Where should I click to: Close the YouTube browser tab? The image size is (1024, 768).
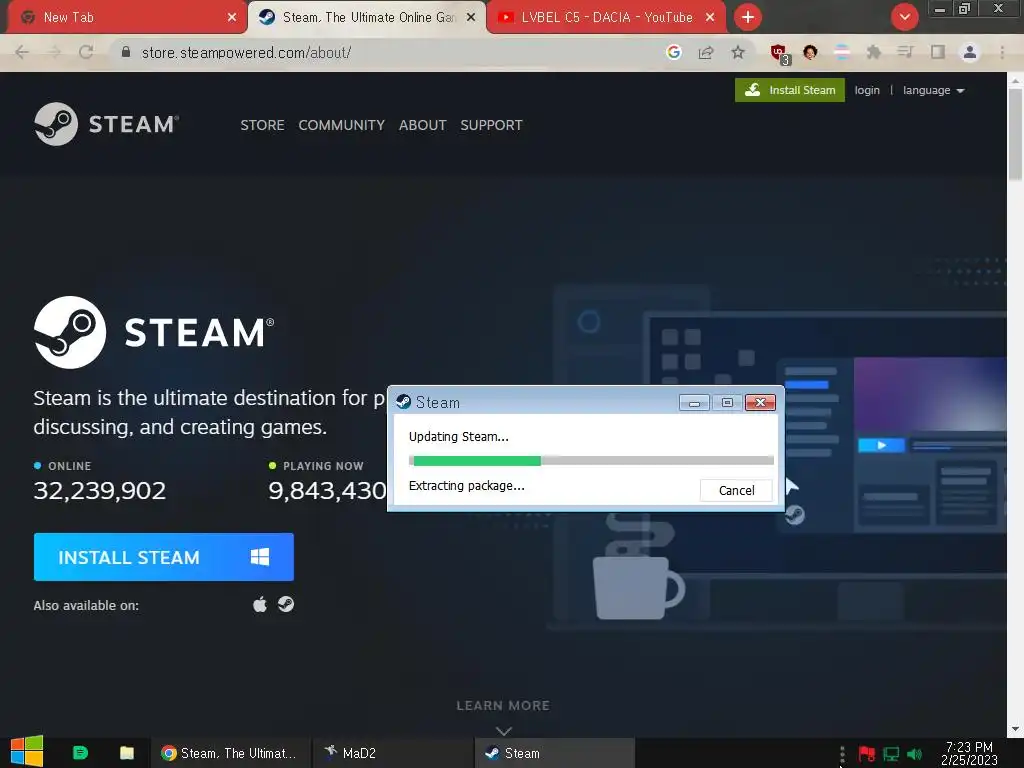(x=710, y=18)
